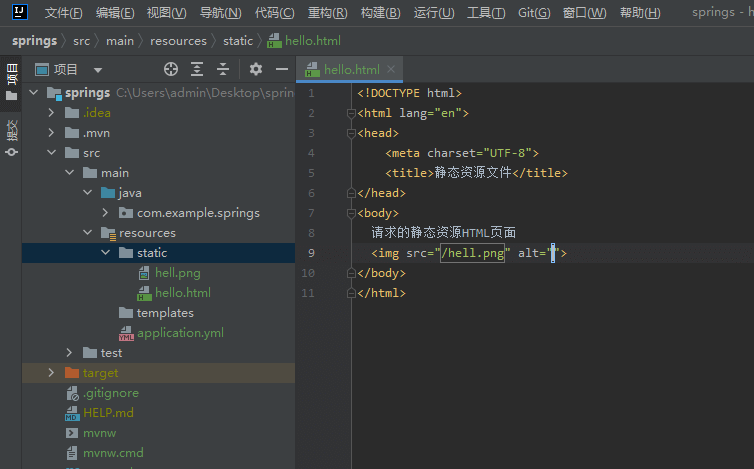Collapse the src folder
The image size is (754, 469).
pos(51,152)
